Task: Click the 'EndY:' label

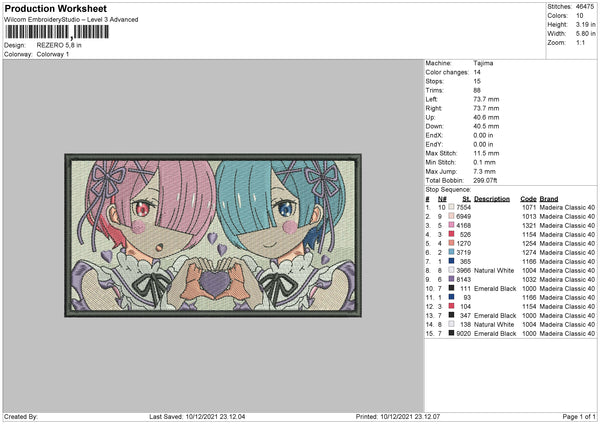Action: pyautogui.click(x=434, y=144)
